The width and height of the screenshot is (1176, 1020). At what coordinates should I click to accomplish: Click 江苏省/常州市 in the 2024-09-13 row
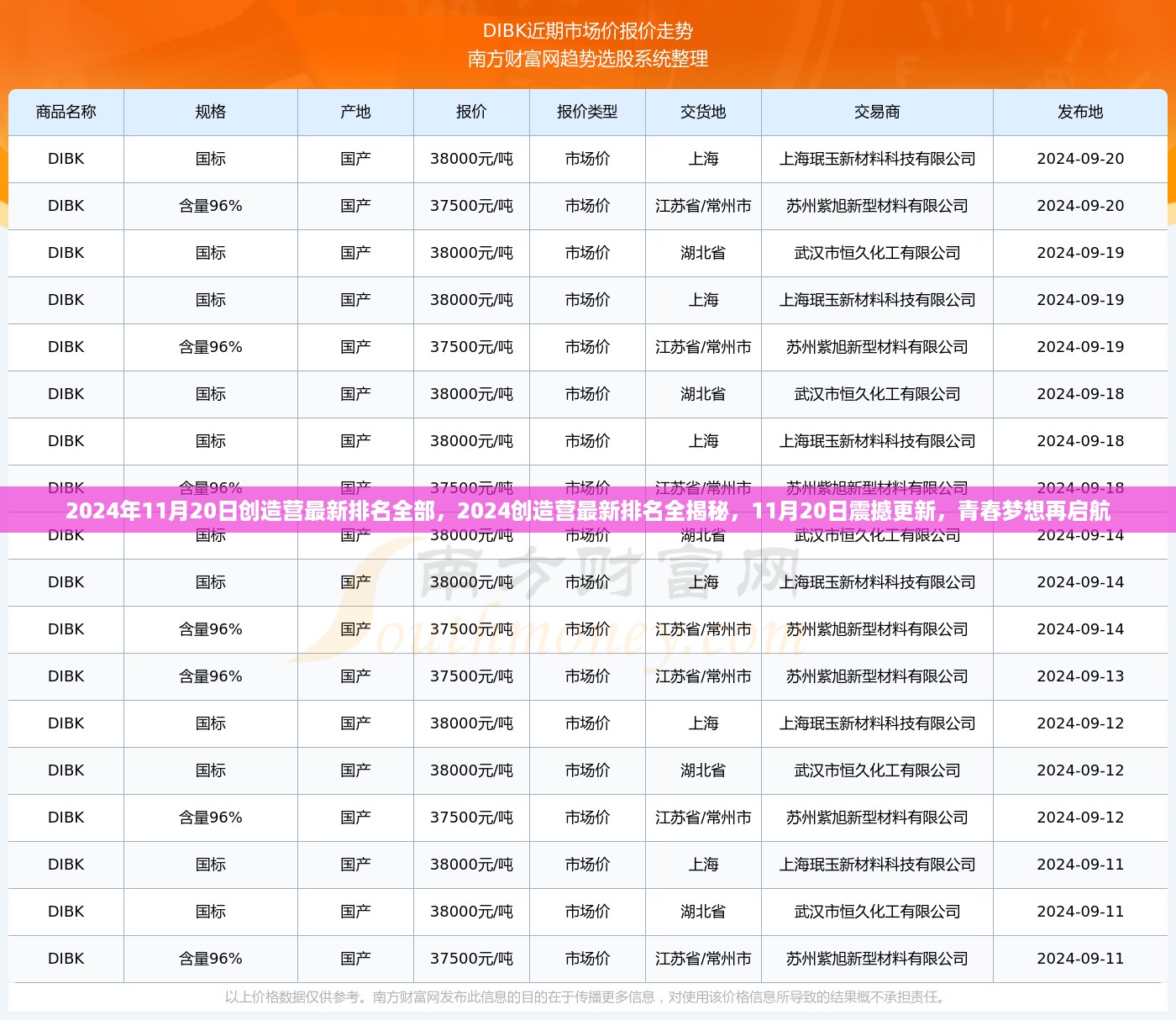tap(703, 676)
